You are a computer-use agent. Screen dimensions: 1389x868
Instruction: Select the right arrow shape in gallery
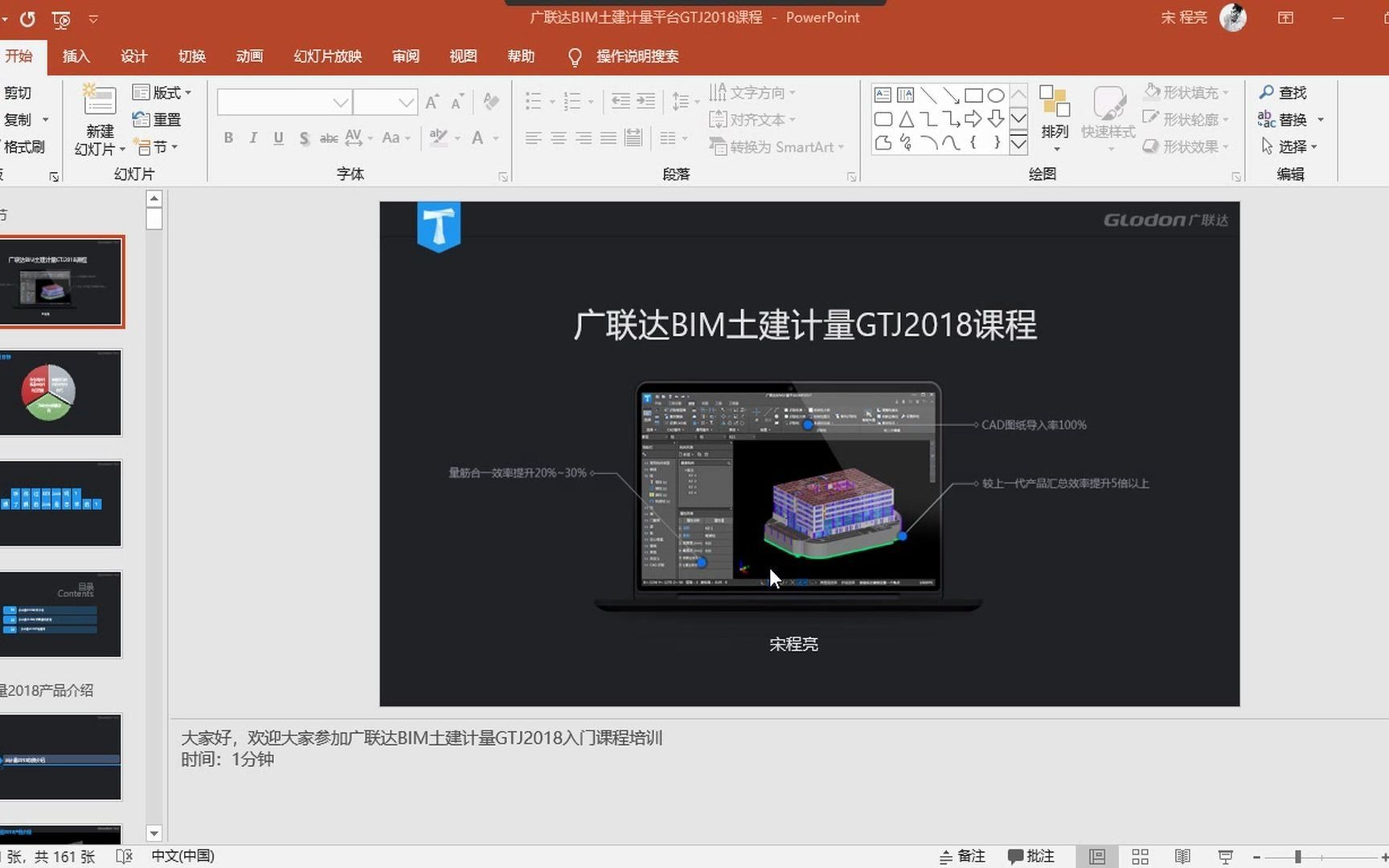point(973,119)
